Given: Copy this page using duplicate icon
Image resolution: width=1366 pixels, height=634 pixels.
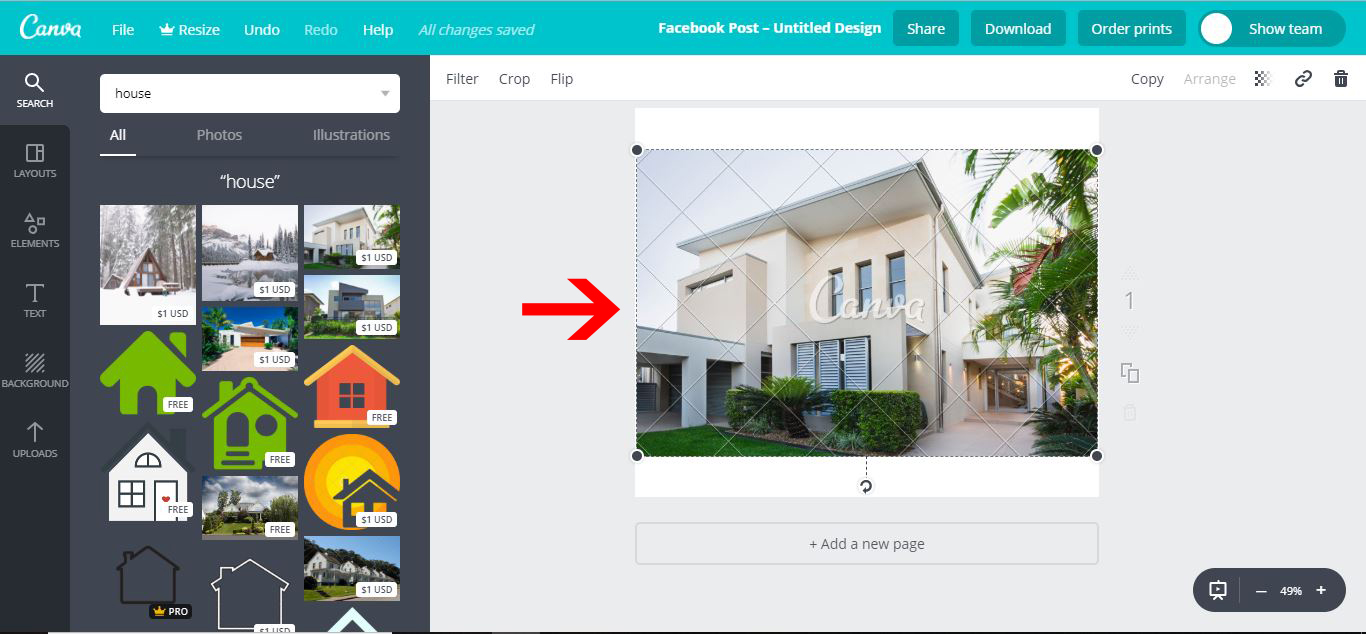Looking at the screenshot, I should click(1130, 372).
